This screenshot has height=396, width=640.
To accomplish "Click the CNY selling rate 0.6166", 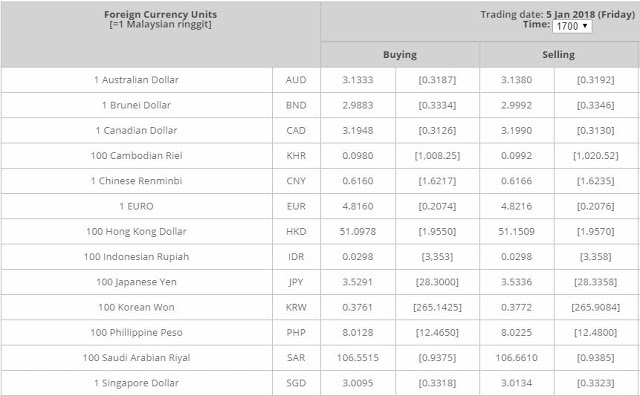I will 516,181.
